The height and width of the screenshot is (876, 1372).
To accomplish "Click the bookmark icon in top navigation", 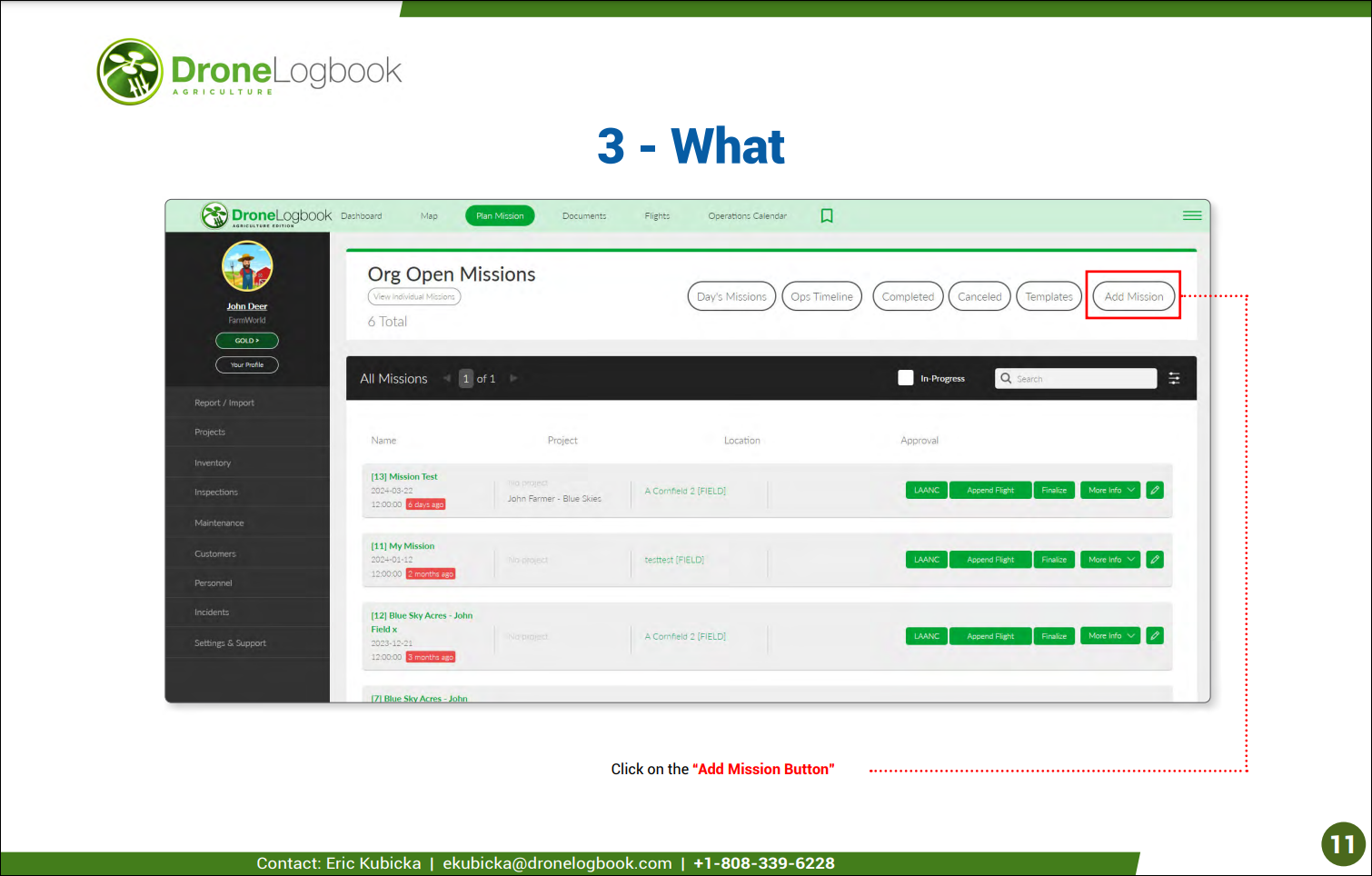I will click(827, 215).
